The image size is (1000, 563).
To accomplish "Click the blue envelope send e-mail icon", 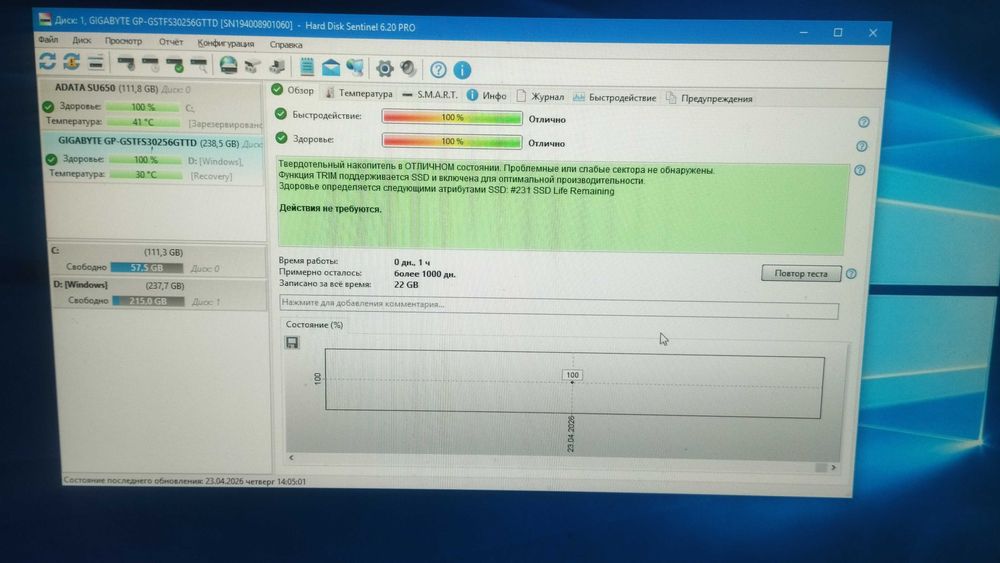I will pos(331,67).
